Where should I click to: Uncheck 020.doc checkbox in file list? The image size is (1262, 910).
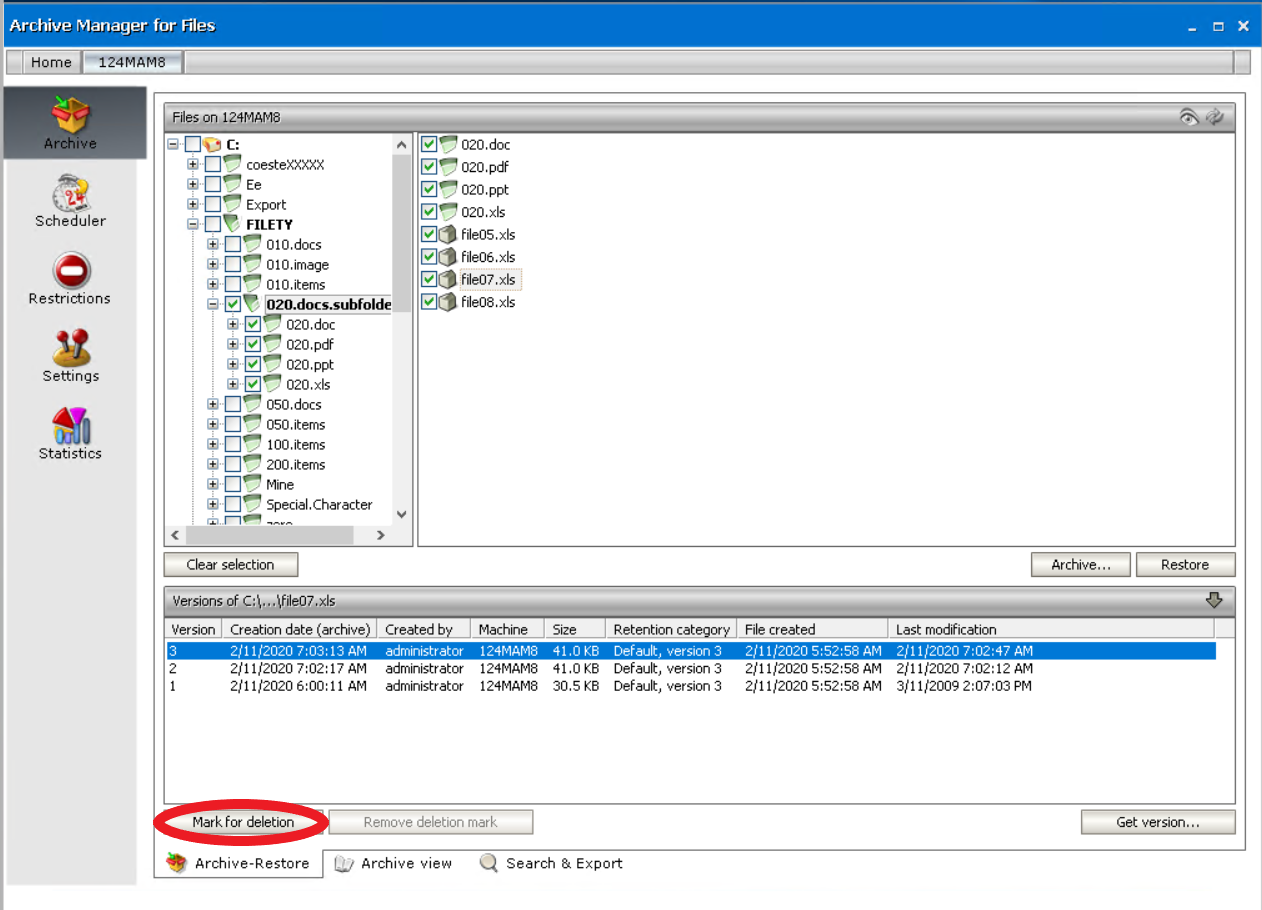point(429,144)
